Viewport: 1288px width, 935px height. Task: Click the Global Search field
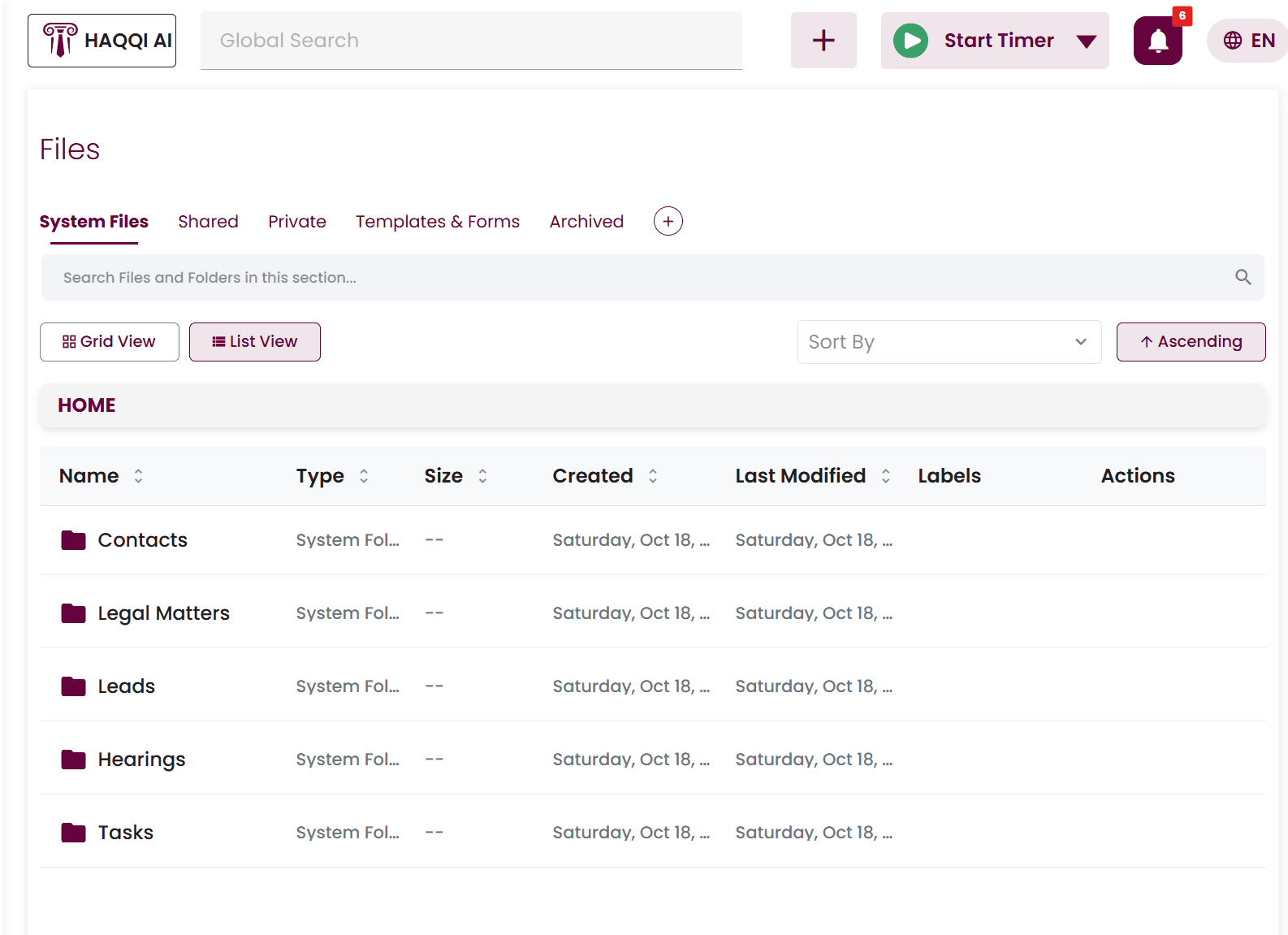click(471, 41)
